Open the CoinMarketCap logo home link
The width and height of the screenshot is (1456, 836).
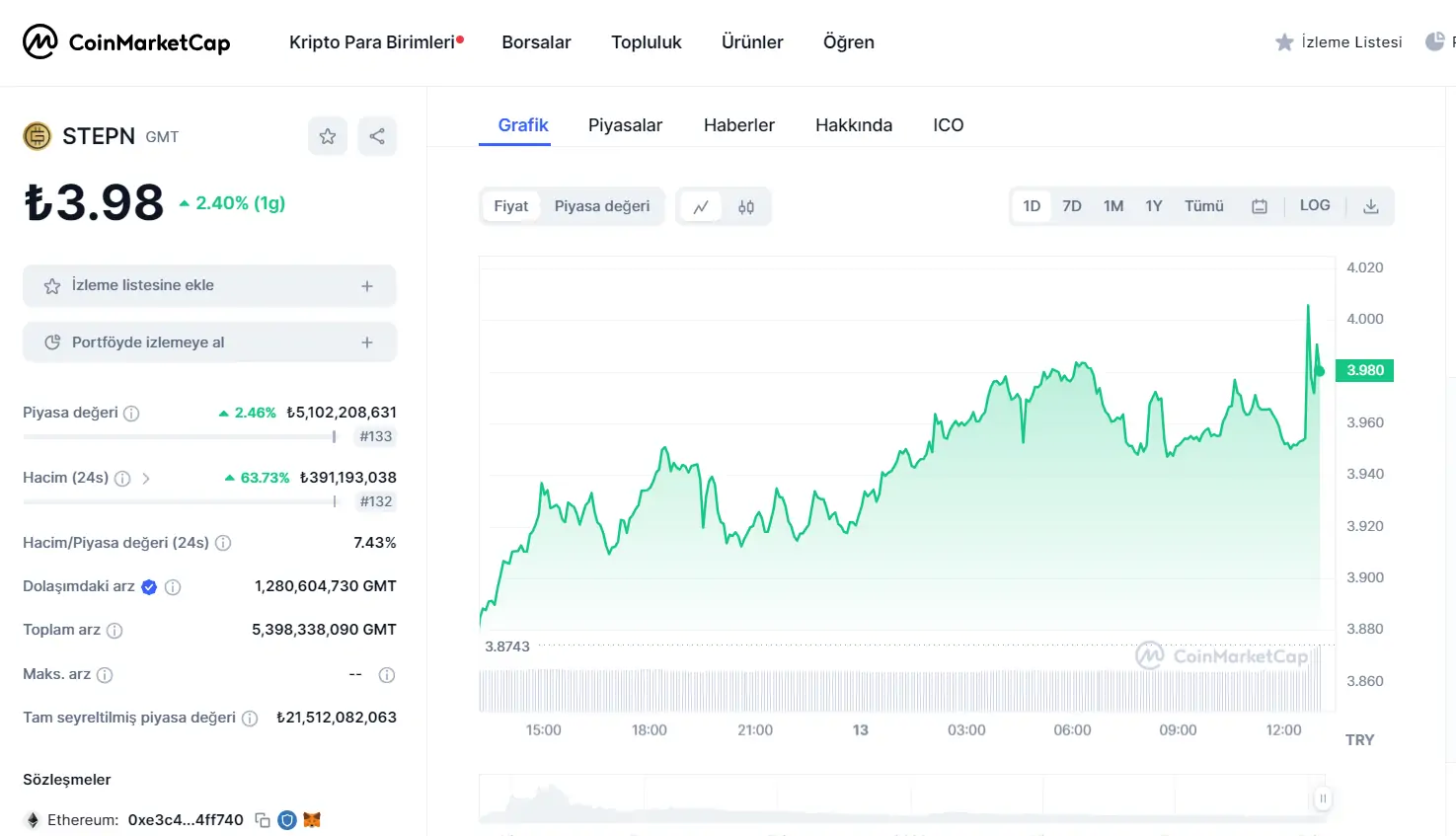pos(126,41)
